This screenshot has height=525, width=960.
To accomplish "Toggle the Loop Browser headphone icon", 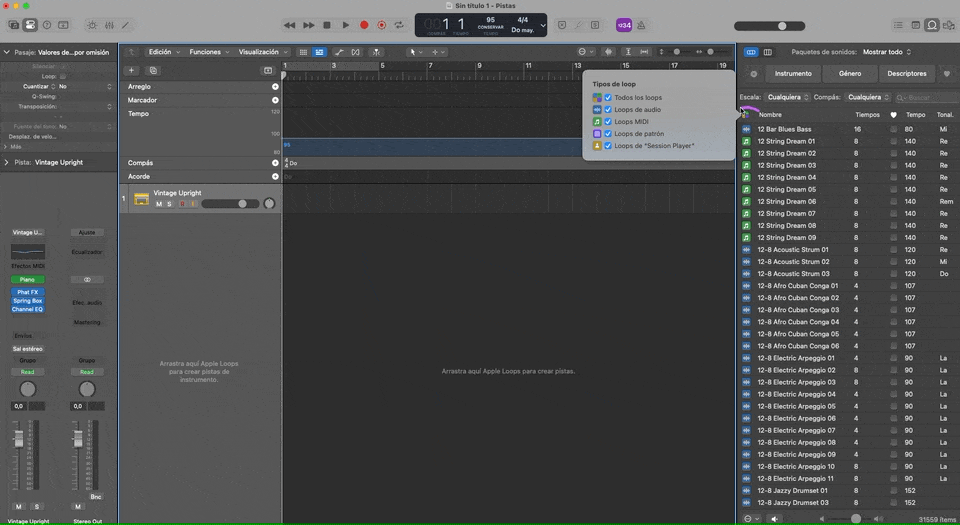I will coord(932,25).
